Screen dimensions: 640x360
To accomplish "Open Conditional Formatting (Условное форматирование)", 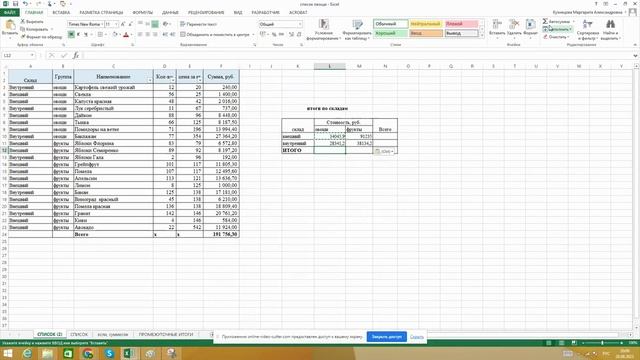I will (324, 29).
